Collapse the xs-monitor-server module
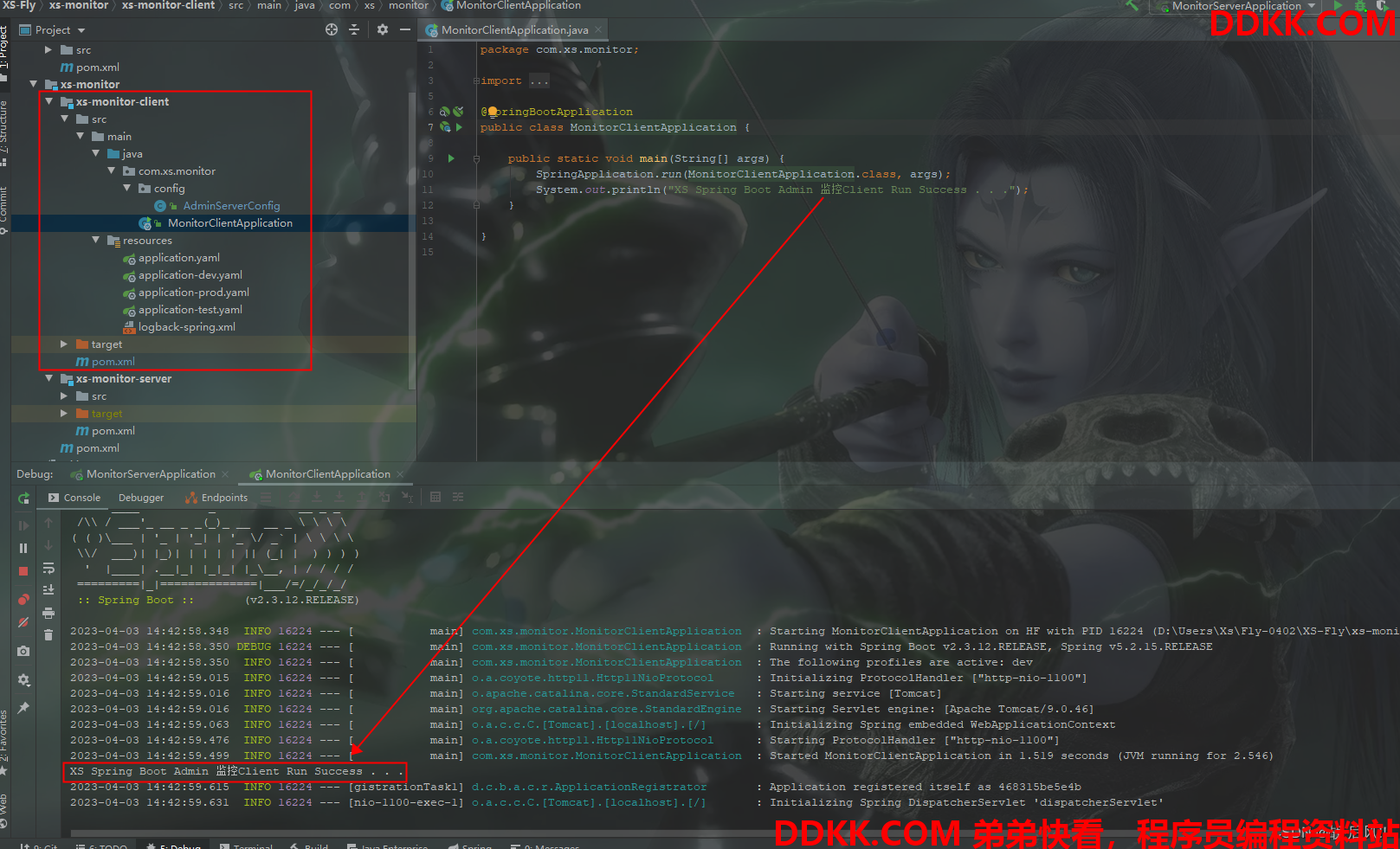 [x=49, y=378]
